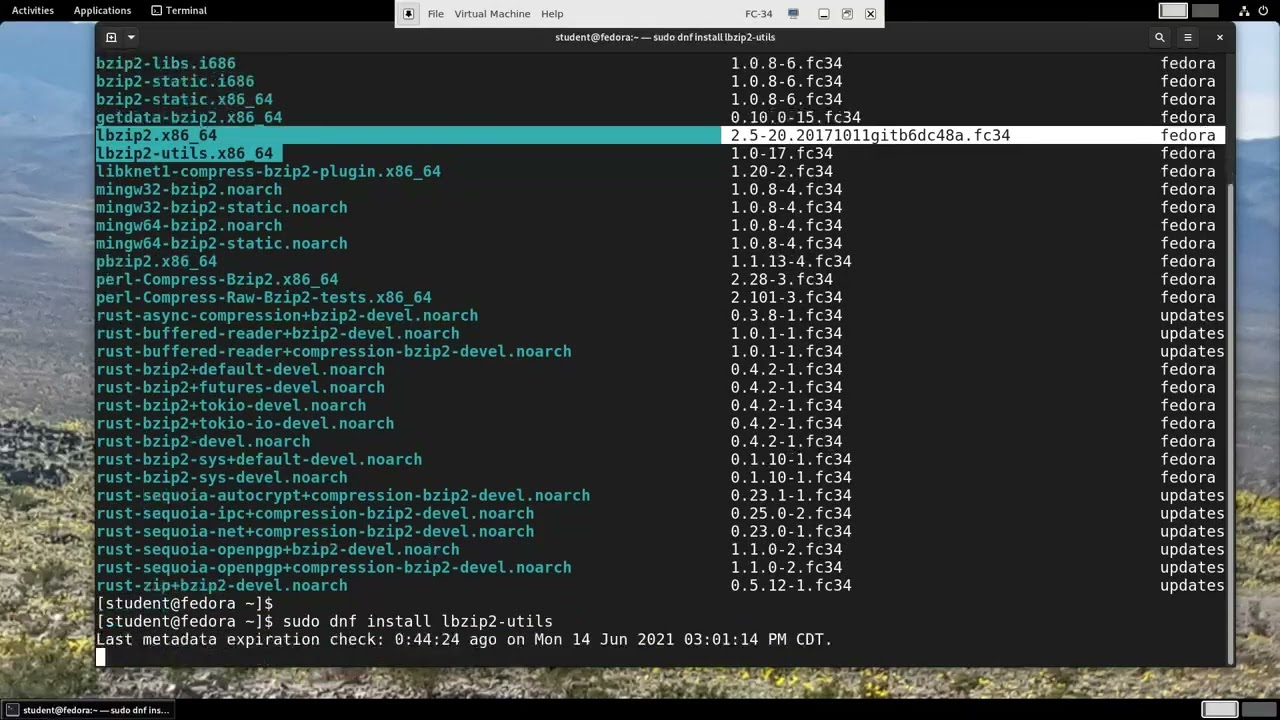Click the VM toolbar pin icon
This screenshot has height=720, width=1280.
coord(408,14)
